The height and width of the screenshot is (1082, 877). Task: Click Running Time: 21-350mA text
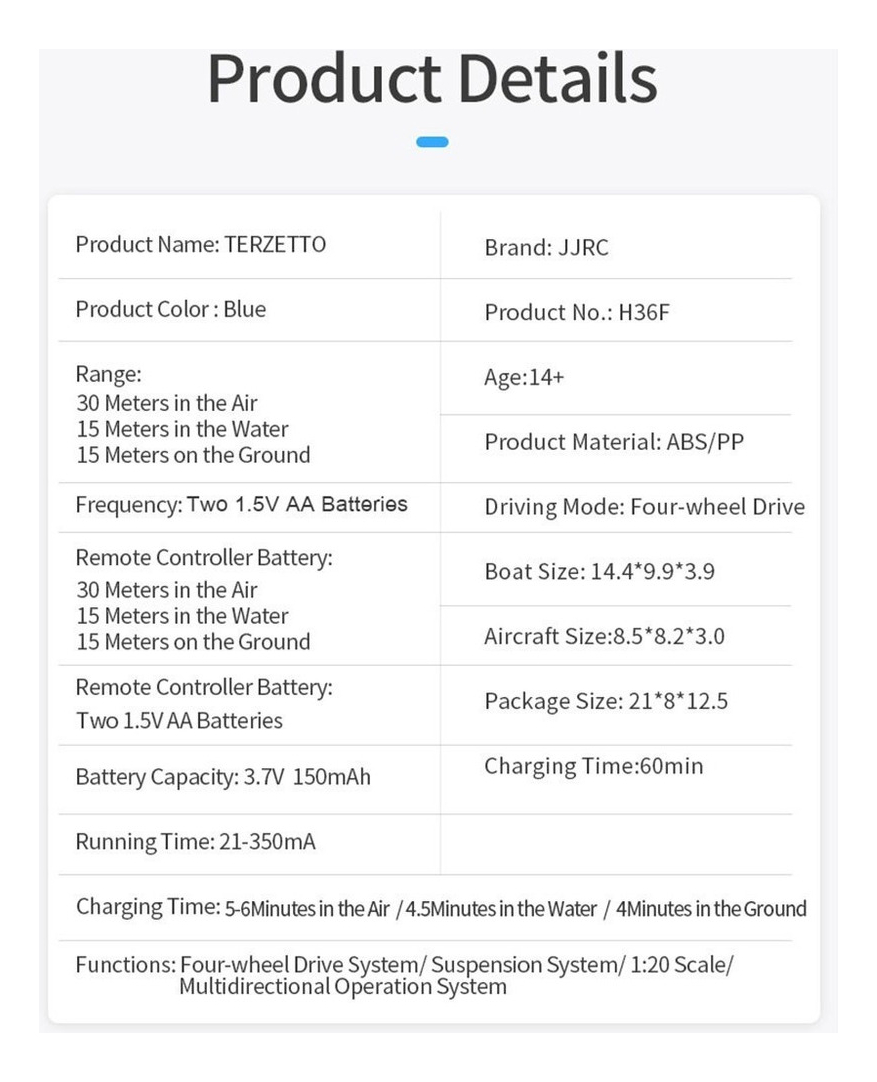tap(195, 842)
